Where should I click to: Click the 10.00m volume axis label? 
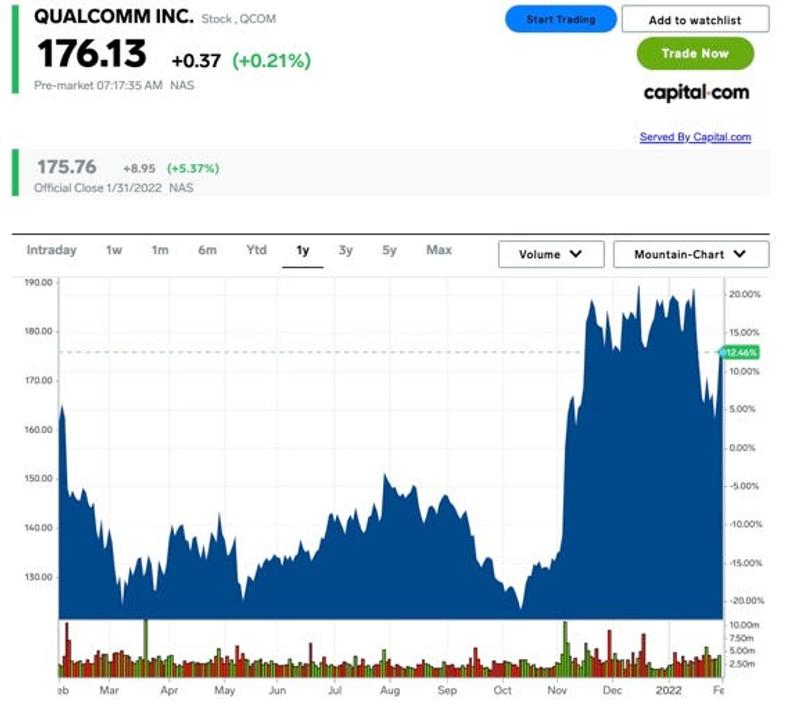[x=744, y=625]
